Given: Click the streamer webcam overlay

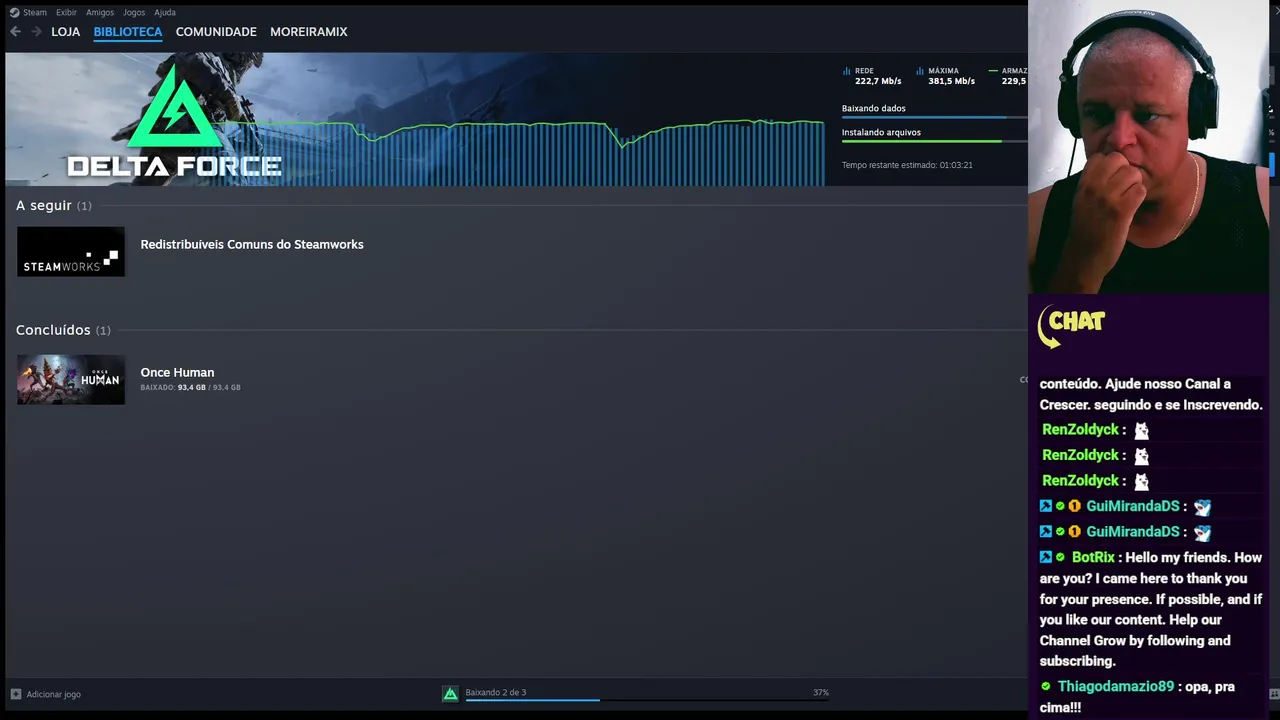Looking at the screenshot, I should coord(1150,147).
